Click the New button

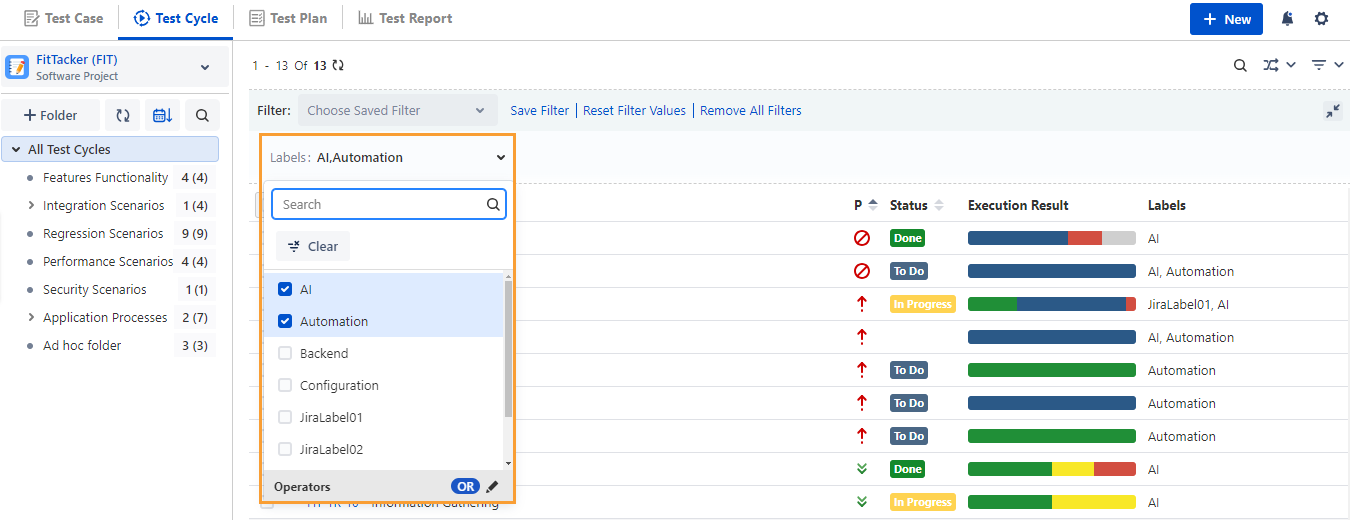(1226, 19)
